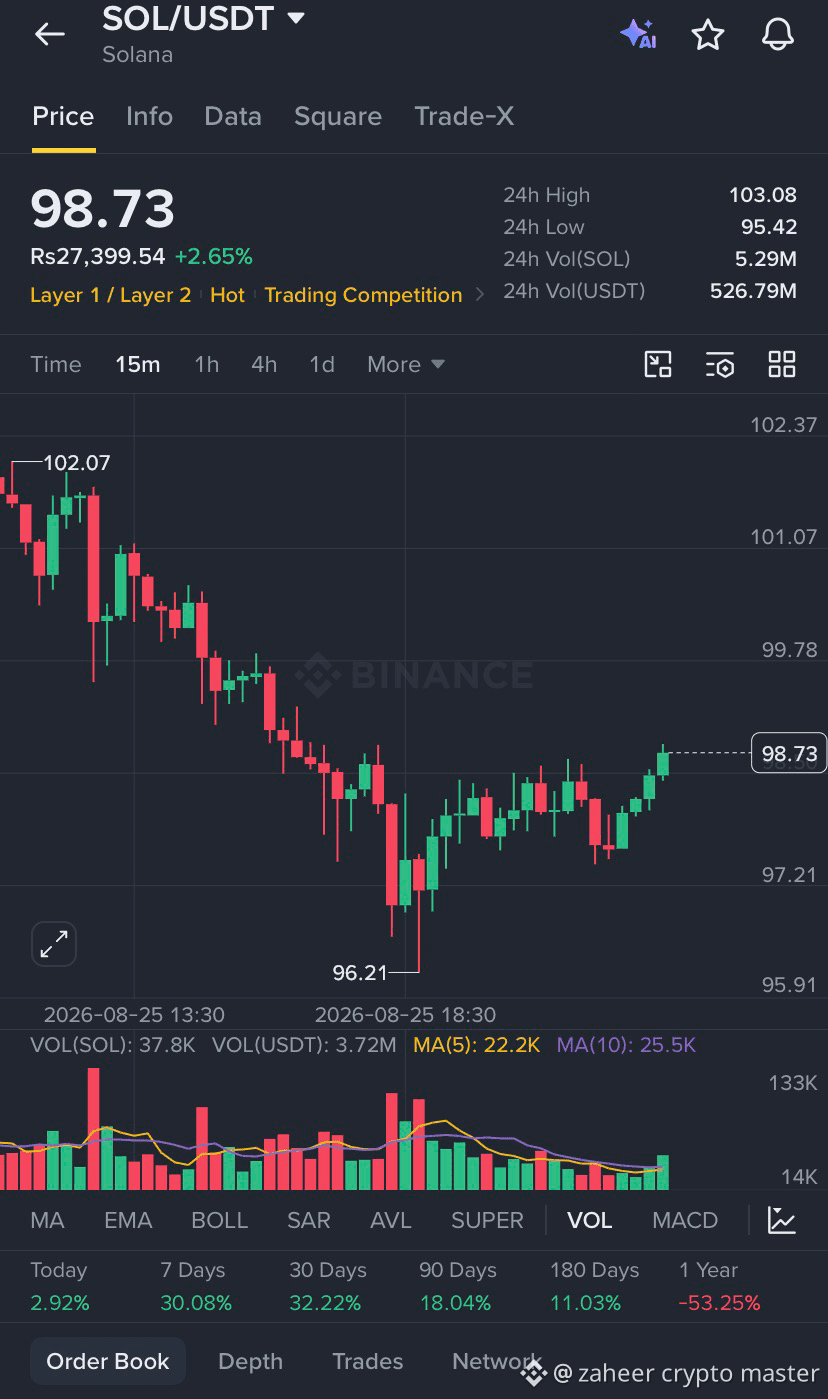Tap the 102.07 high marker on chart
This screenshot has height=1399, width=828.
pyautogui.click(x=77, y=463)
